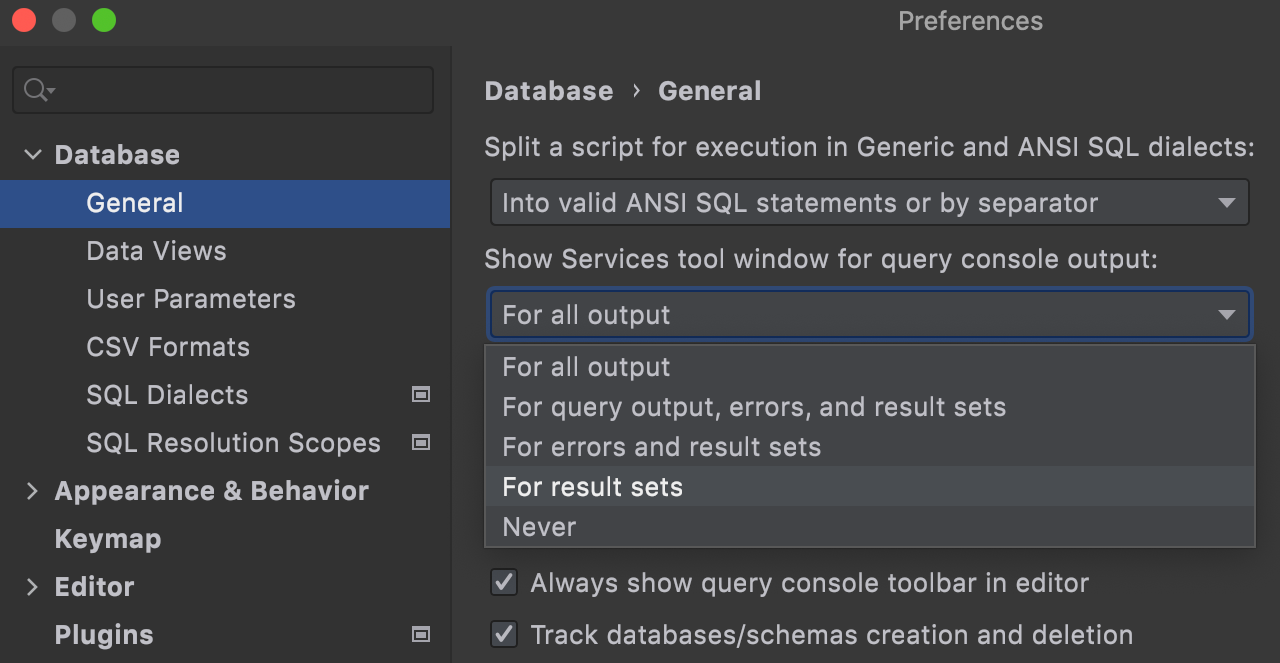Toggle Always show query console toolbar checkbox
This screenshot has height=663, width=1280.
[505, 583]
